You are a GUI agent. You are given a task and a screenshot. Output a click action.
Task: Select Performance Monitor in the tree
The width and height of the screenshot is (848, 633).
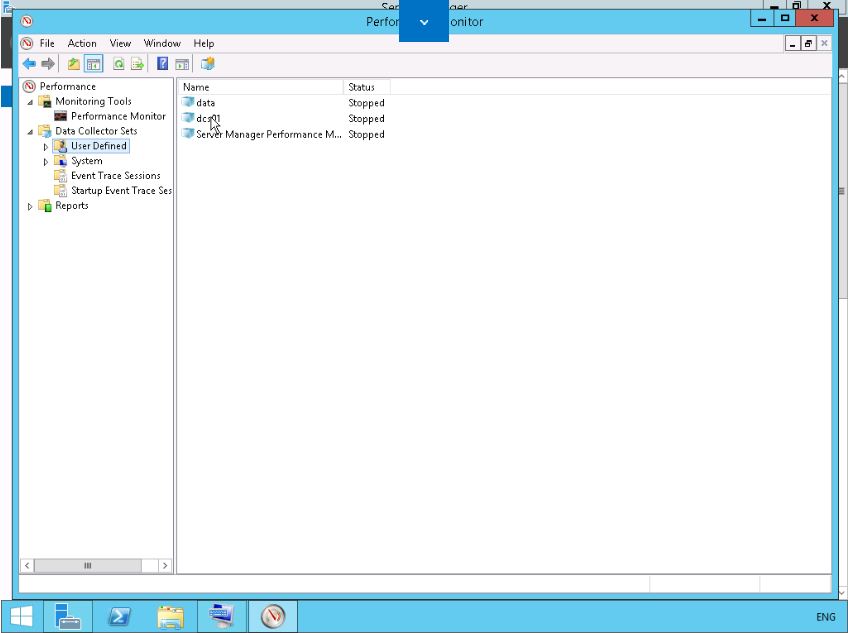click(118, 116)
